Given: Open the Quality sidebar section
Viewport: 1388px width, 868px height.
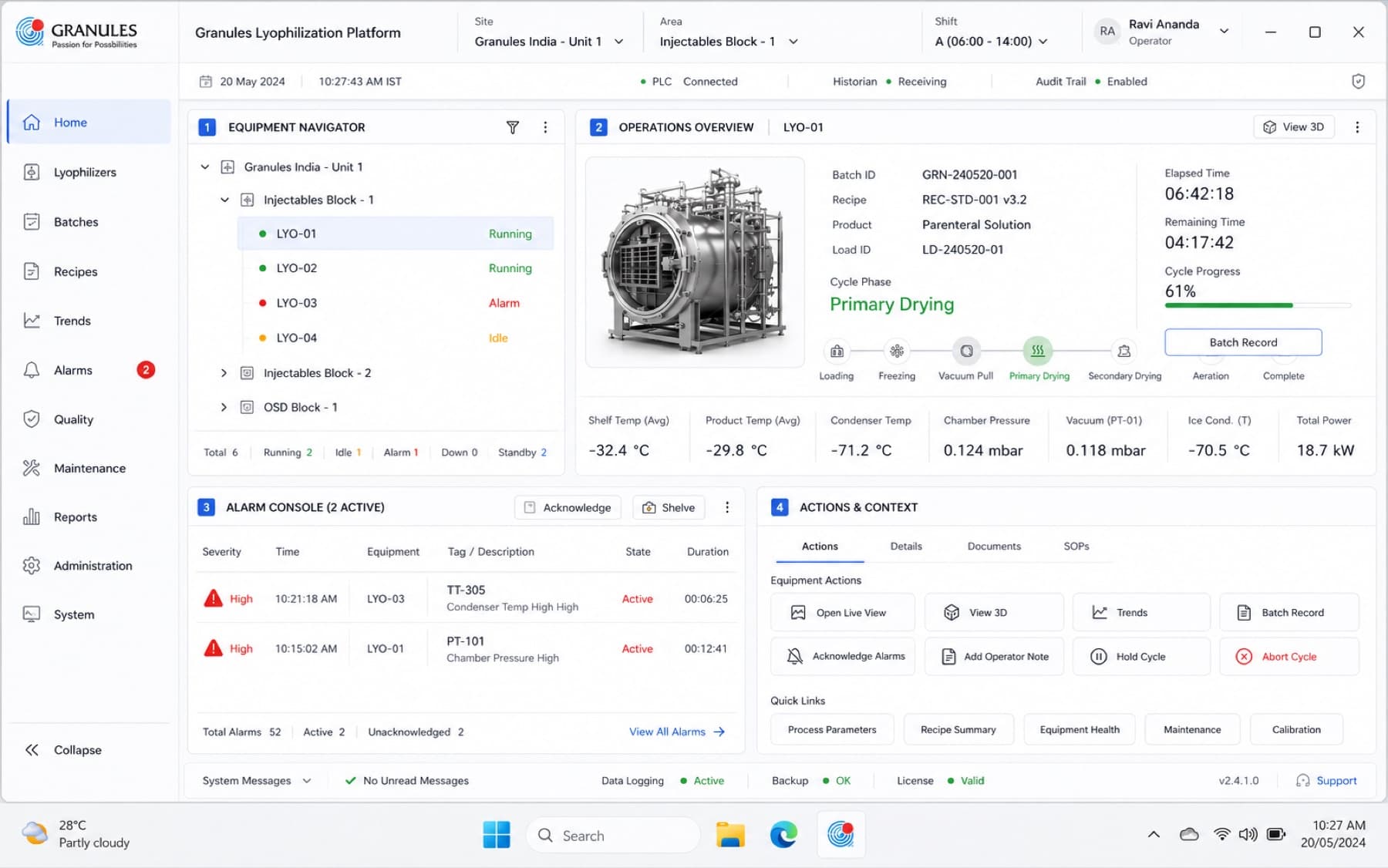Looking at the screenshot, I should [88, 419].
